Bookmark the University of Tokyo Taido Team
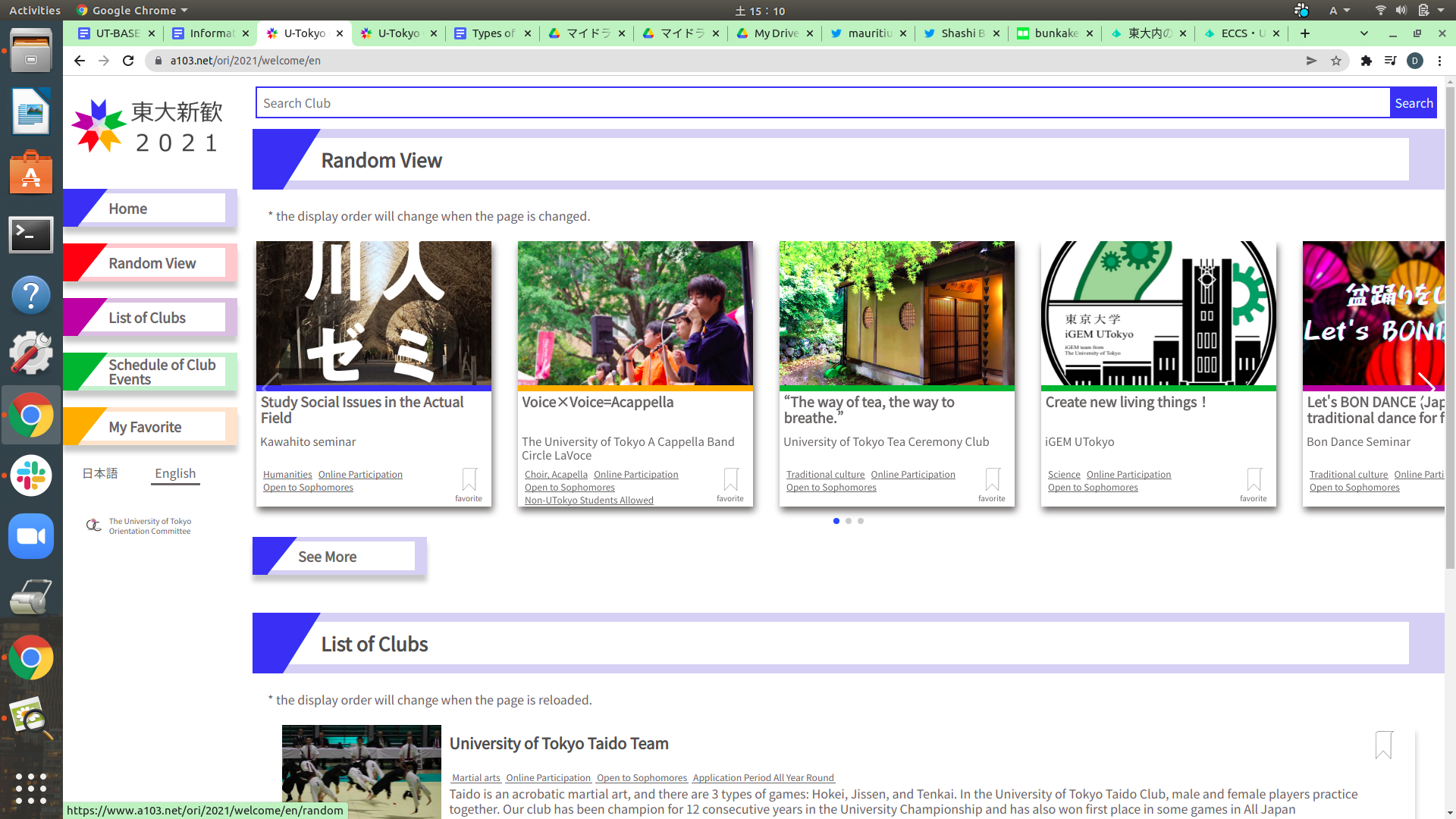The width and height of the screenshot is (1456, 819). click(x=1384, y=745)
